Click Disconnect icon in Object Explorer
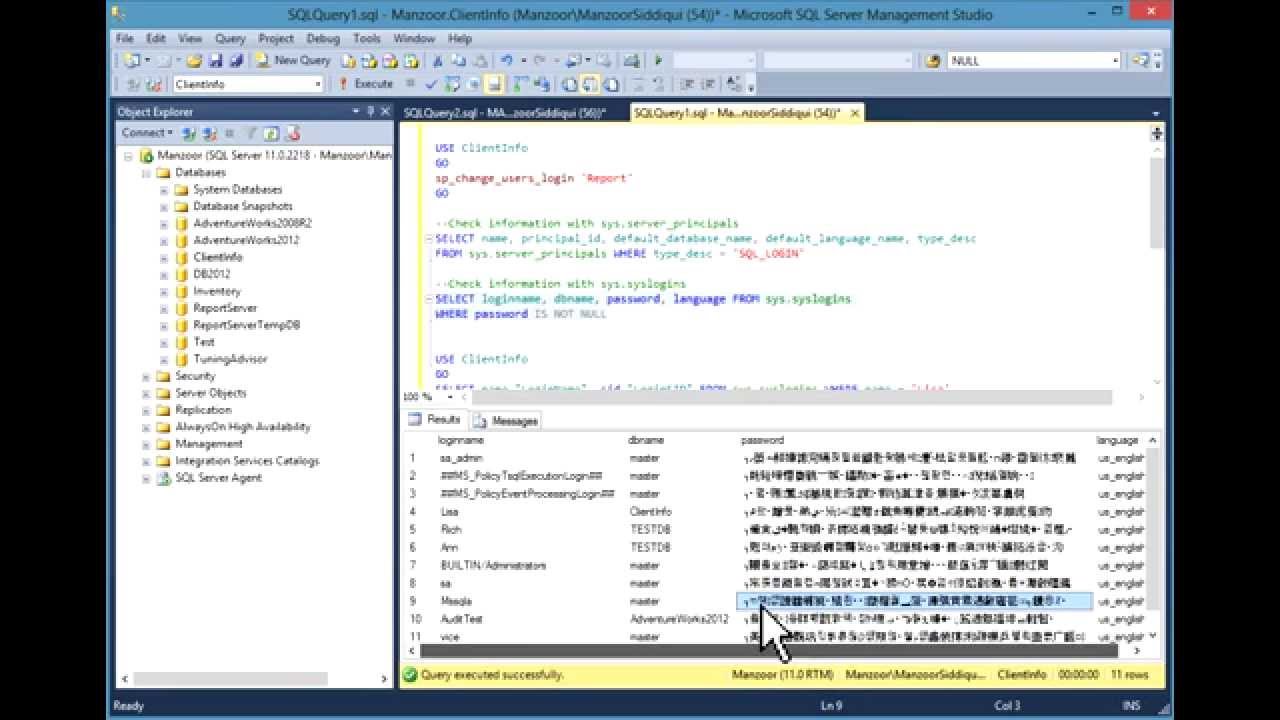 (210, 132)
